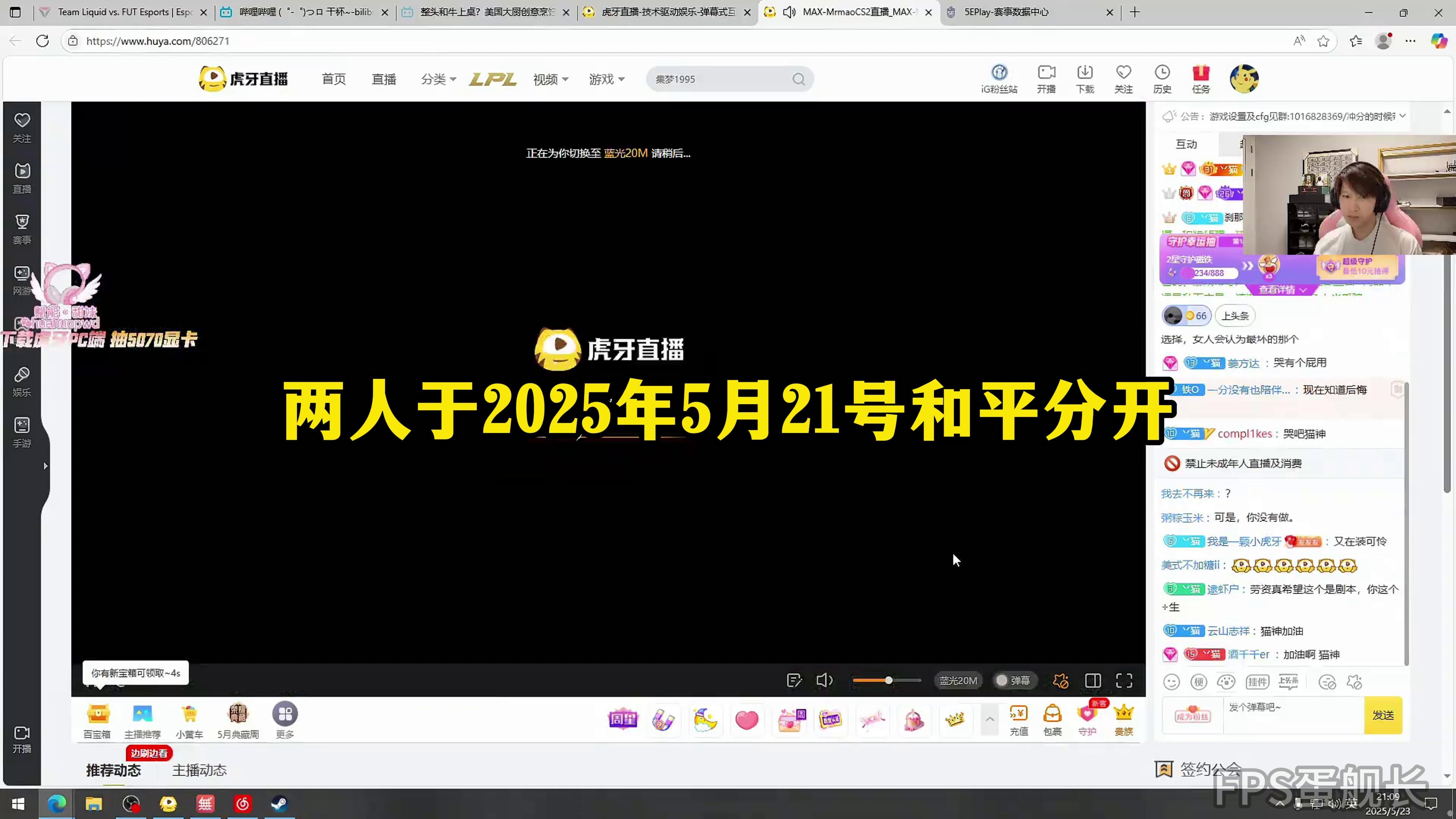Image resolution: width=1456 pixels, height=819 pixels.
Task: Click the 下载 download icon in header
Action: click(x=1085, y=79)
